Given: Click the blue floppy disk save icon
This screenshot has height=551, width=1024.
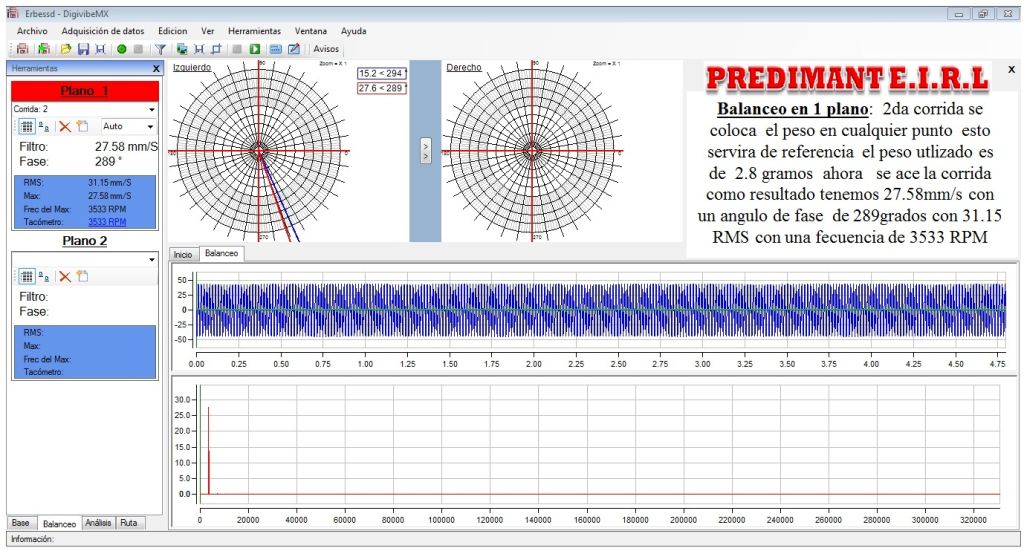Looking at the screenshot, I should pos(84,49).
